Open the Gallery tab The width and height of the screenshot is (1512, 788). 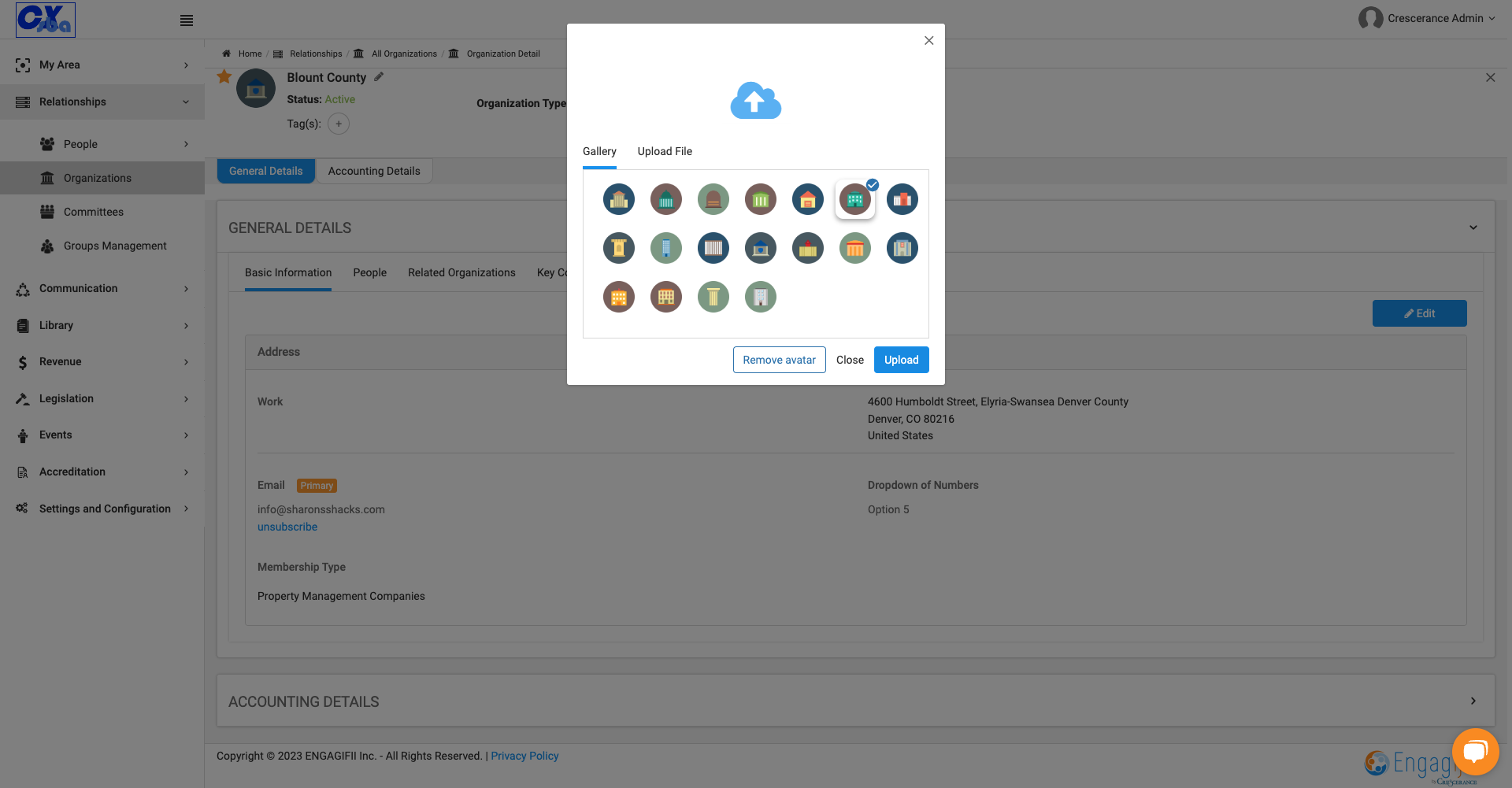[x=599, y=151]
